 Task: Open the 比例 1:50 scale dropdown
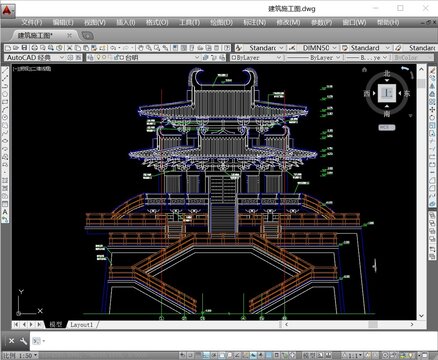coord(20,356)
